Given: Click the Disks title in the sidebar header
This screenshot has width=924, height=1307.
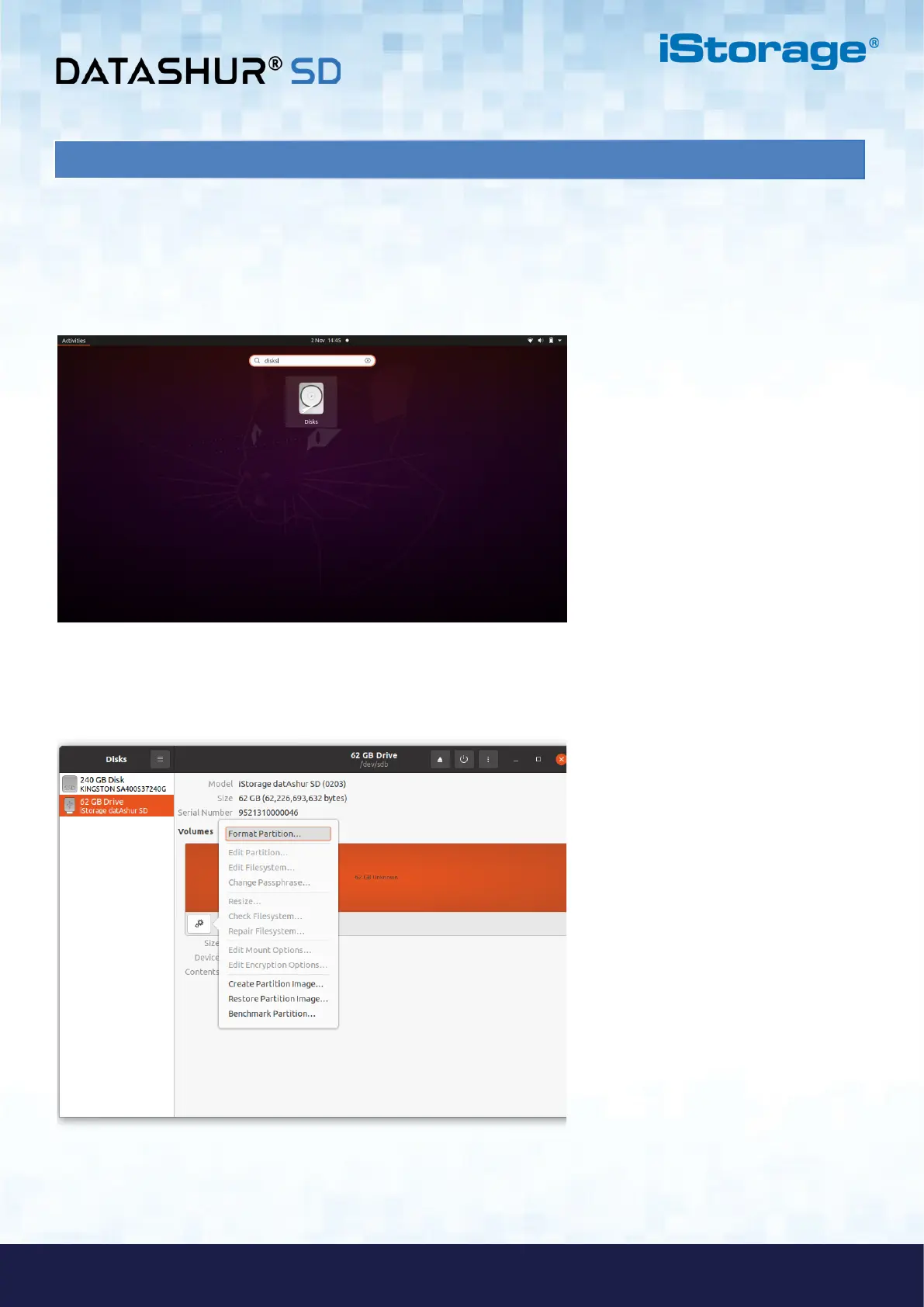Looking at the screenshot, I should pos(116,759).
